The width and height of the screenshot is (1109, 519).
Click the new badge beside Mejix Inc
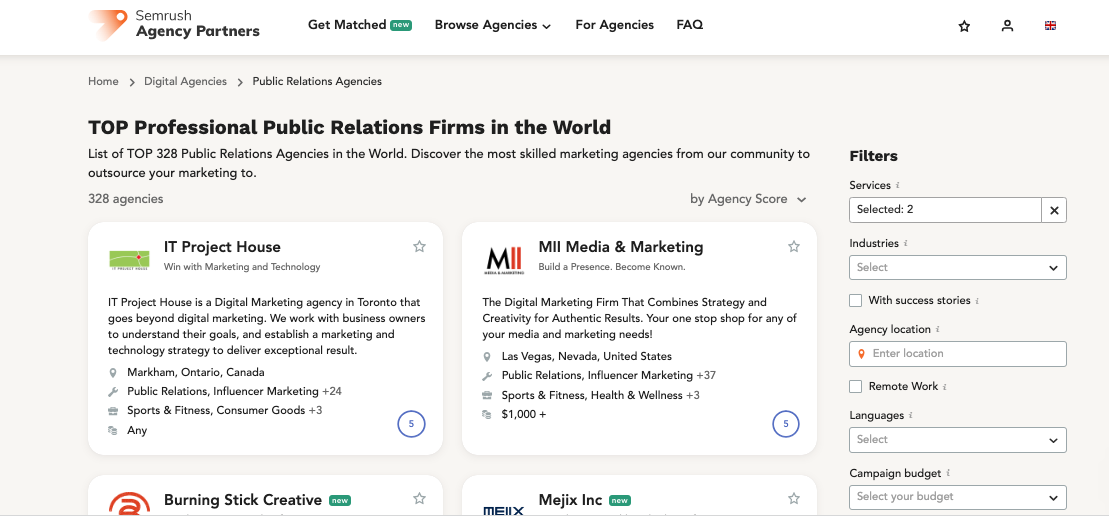pyautogui.click(x=620, y=501)
